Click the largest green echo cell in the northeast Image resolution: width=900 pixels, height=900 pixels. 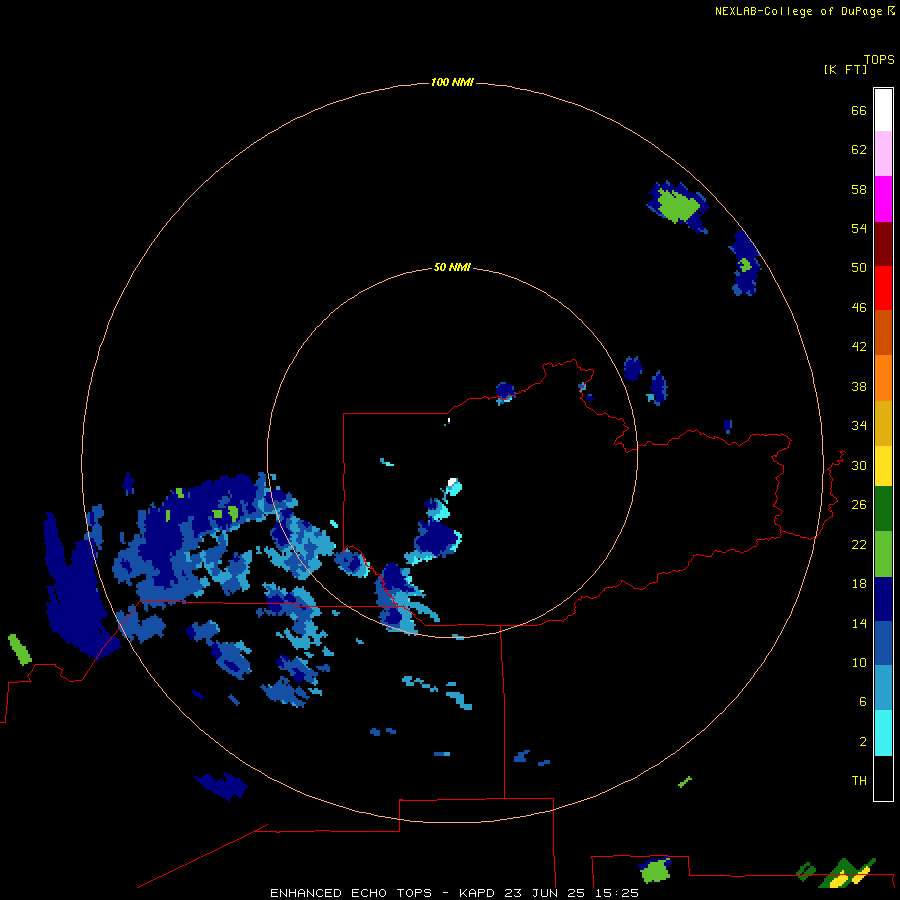click(678, 204)
